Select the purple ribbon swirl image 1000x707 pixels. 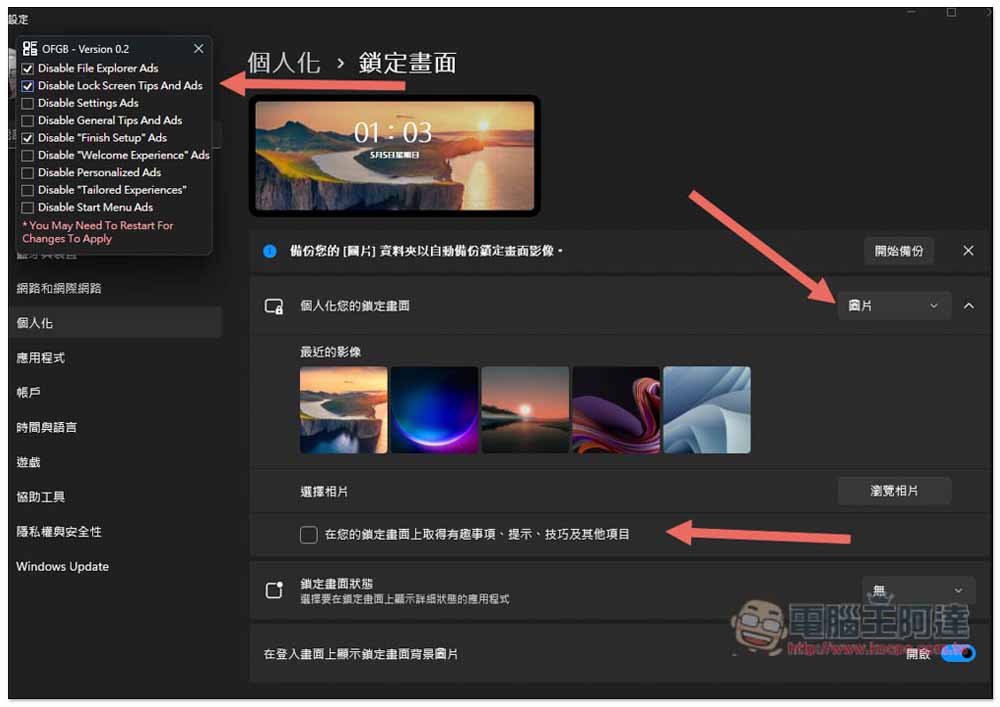[x=616, y=410]
